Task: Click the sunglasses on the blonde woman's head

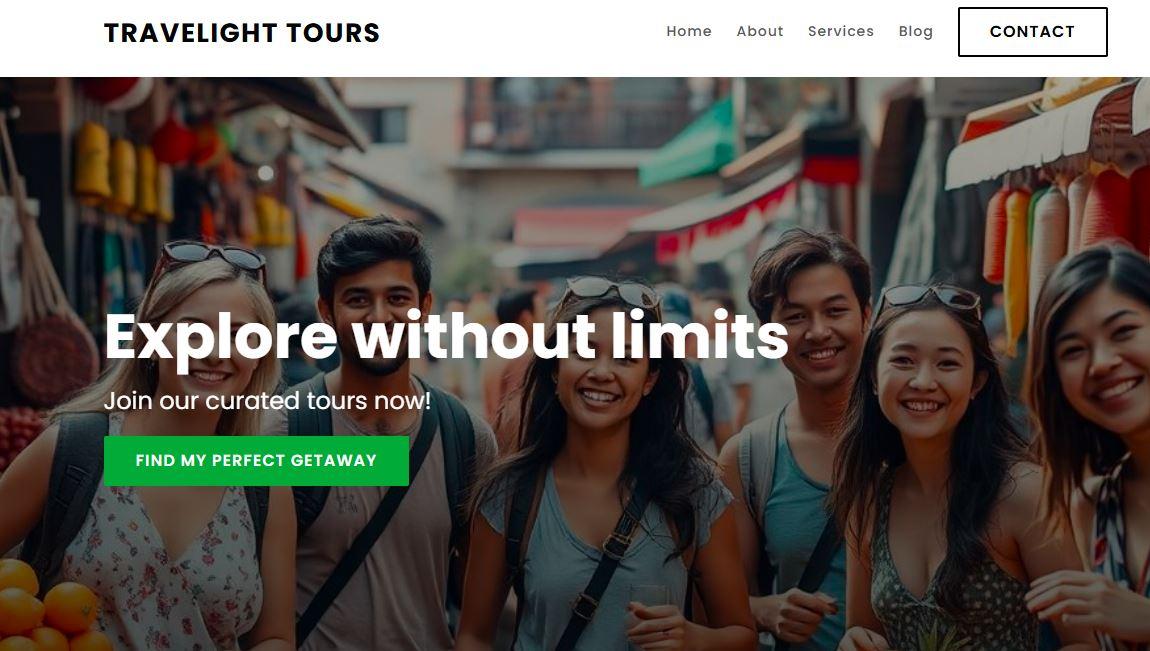Action: (x=213, y=255)
